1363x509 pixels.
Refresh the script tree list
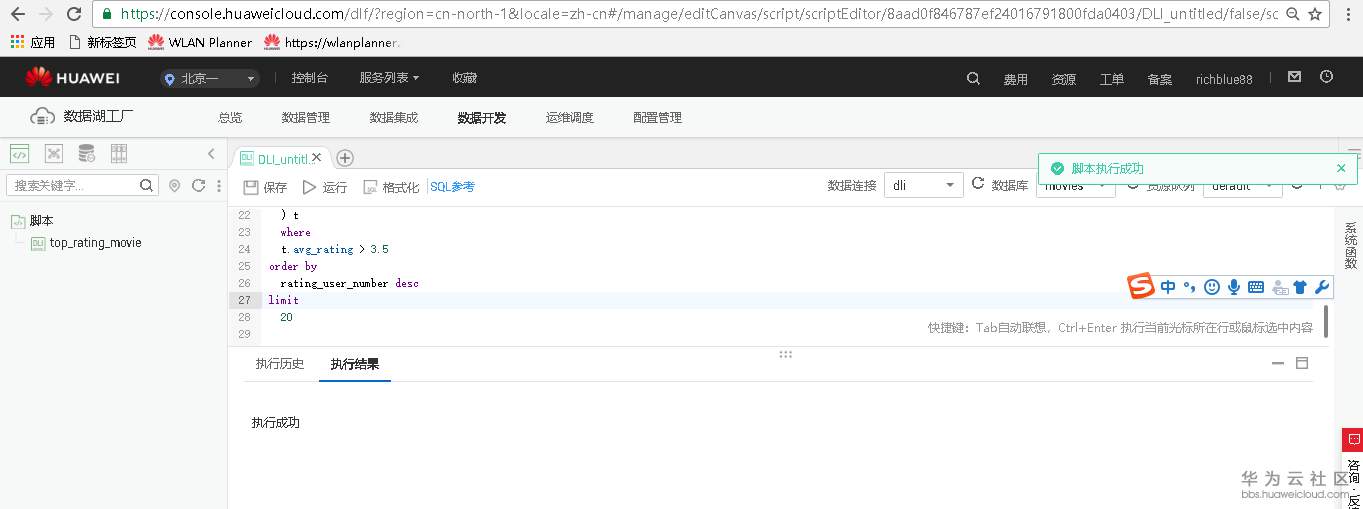(x=198, y=186)
